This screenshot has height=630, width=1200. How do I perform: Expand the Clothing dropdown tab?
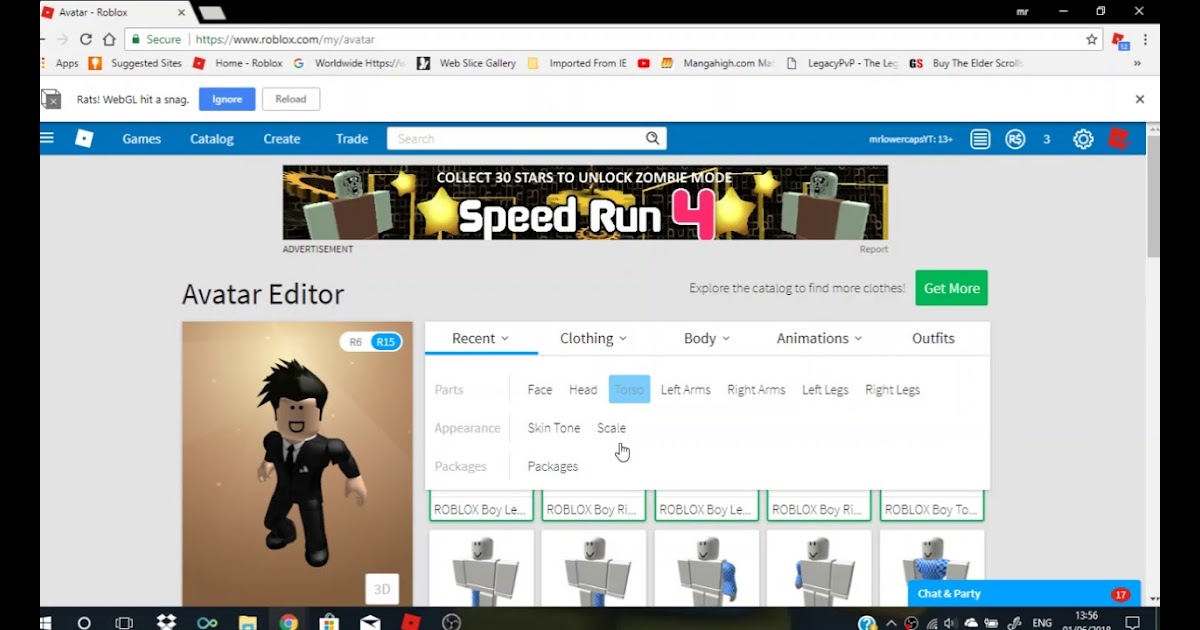coord(594,338)
